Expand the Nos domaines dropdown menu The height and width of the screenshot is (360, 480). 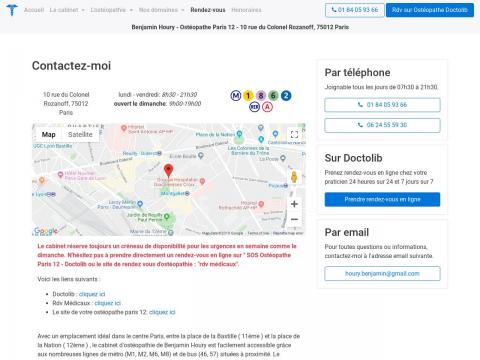[161, 10]
